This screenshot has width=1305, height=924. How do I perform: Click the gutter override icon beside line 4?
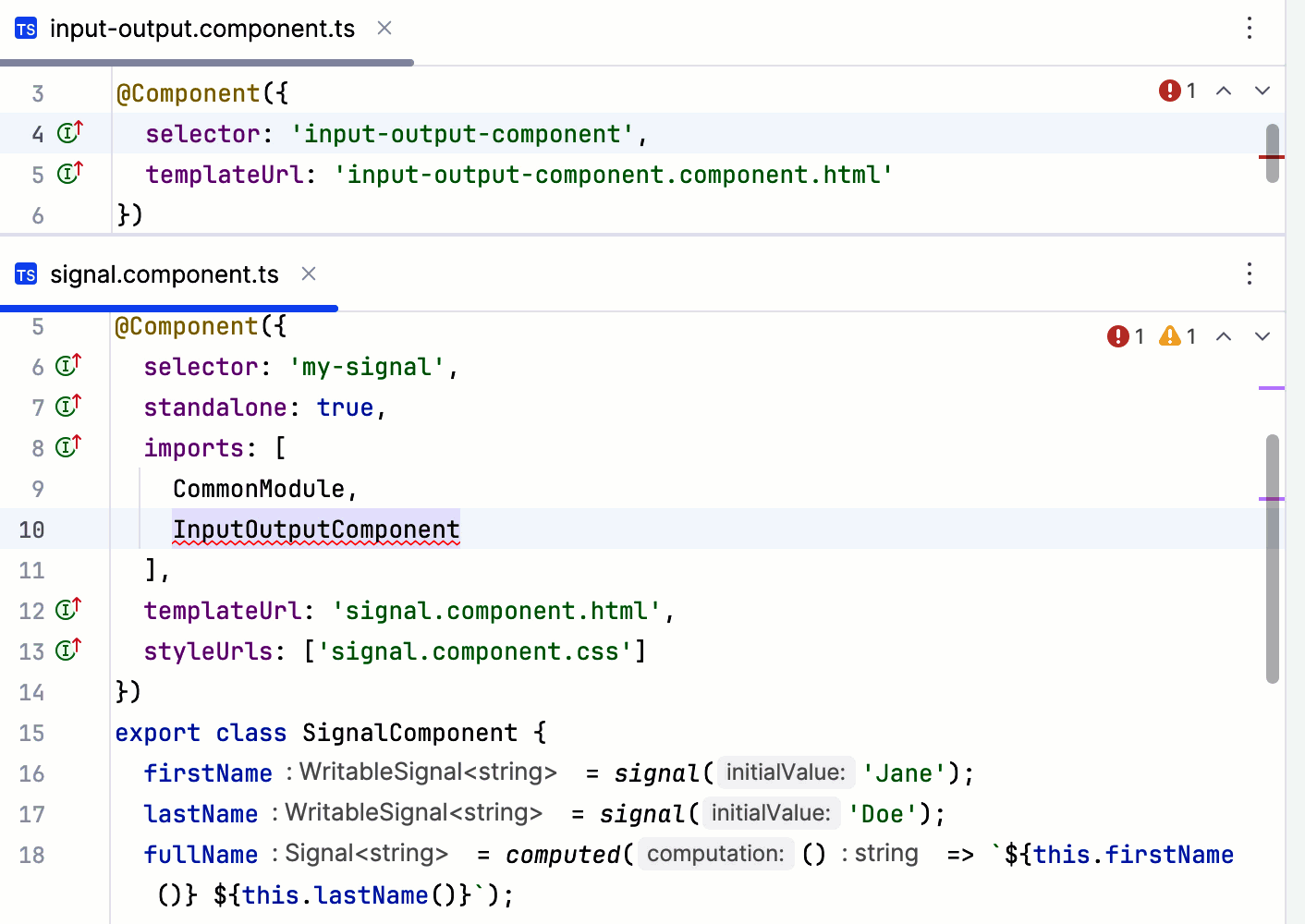67,132
